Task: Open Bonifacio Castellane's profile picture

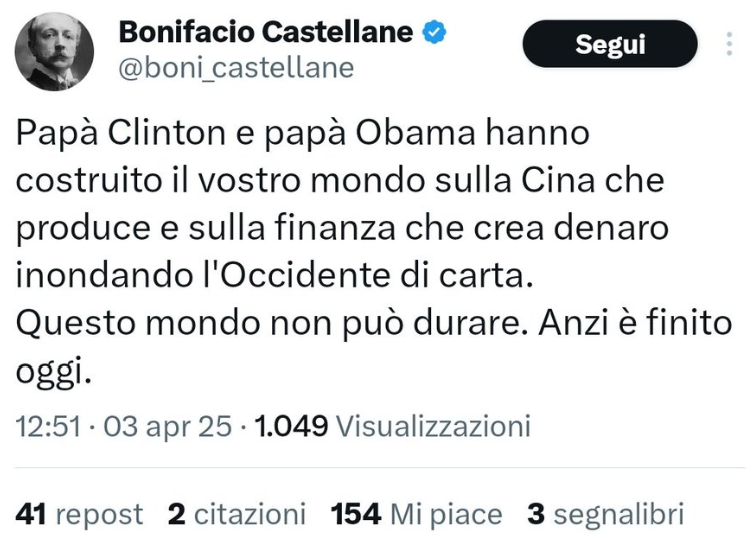Action: coord(56,51)
